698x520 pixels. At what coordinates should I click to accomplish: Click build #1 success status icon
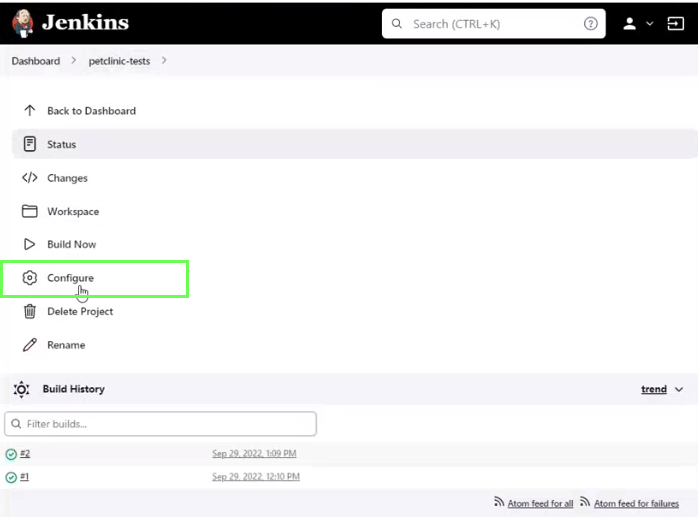pyautogui.click(x=11, y=477)
